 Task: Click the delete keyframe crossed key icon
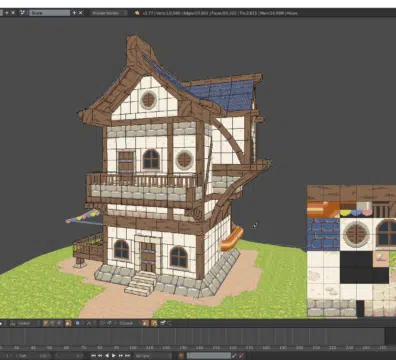pos(241,356)
